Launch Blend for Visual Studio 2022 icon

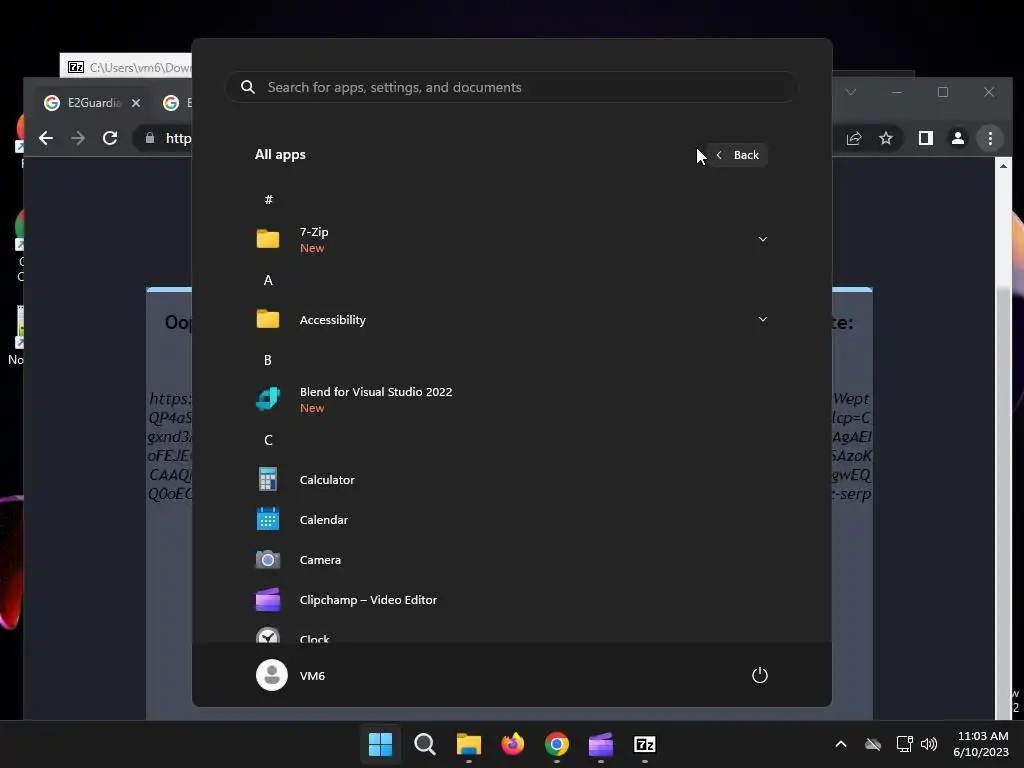click(x=268, y=399)
